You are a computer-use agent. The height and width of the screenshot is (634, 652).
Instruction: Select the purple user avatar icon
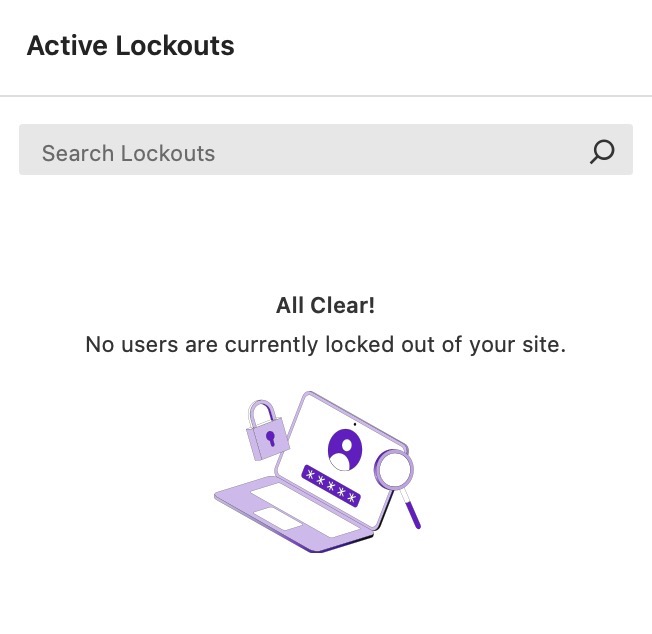tap(344, 449)
